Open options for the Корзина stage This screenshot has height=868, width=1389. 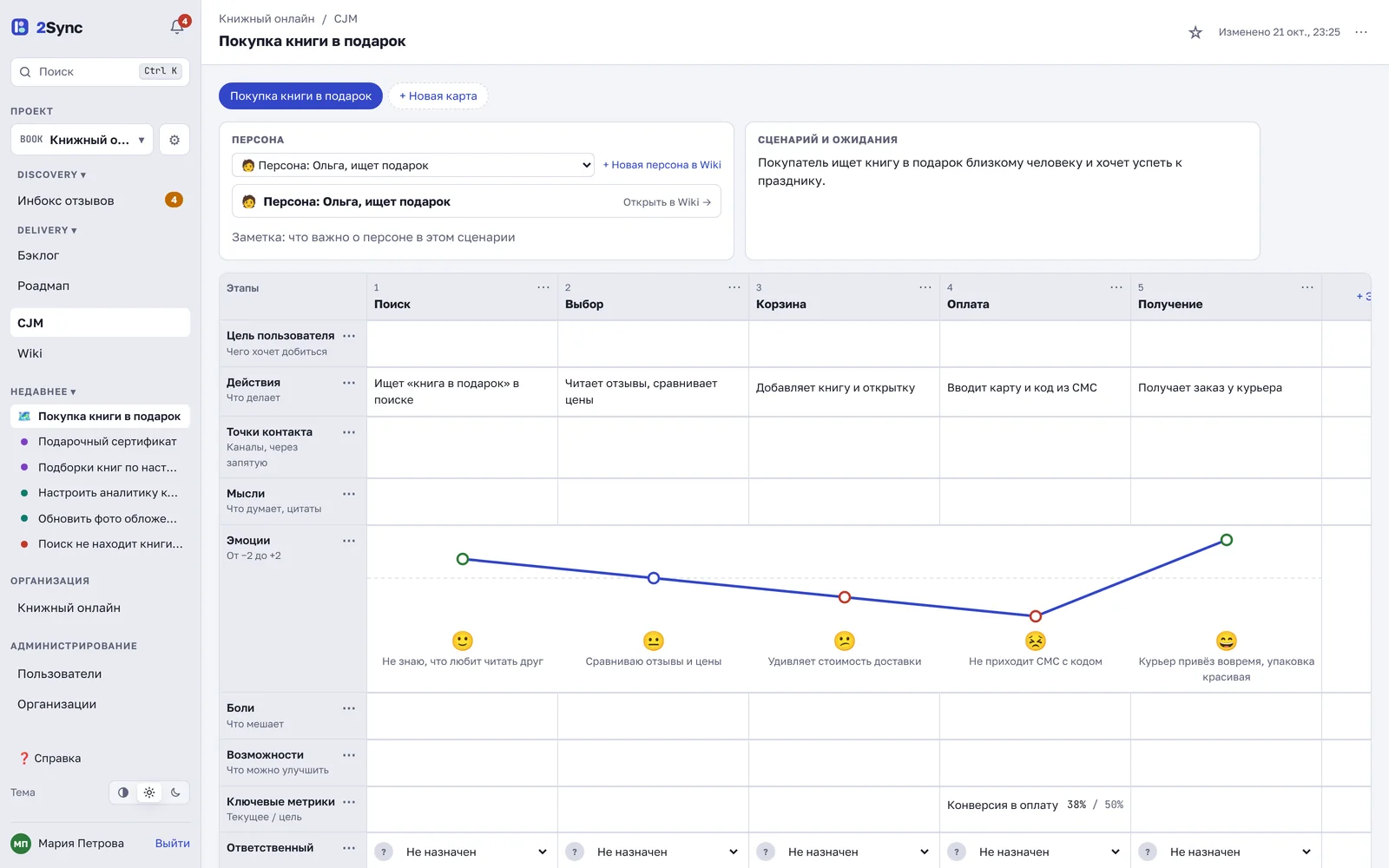tap(925, 287)
